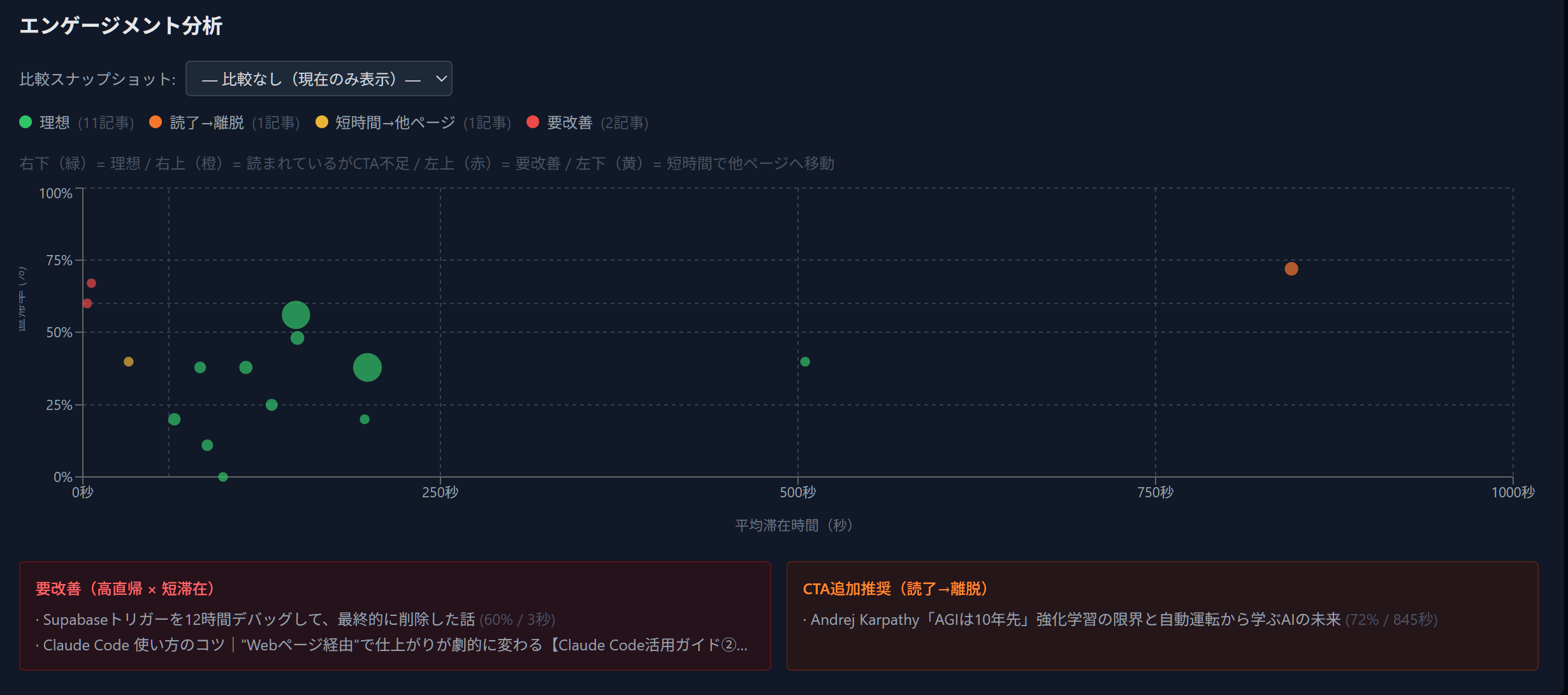Click the 要改善 legend label text
Viewport: 1568px width, 695px height.
[x=569, y=122]
